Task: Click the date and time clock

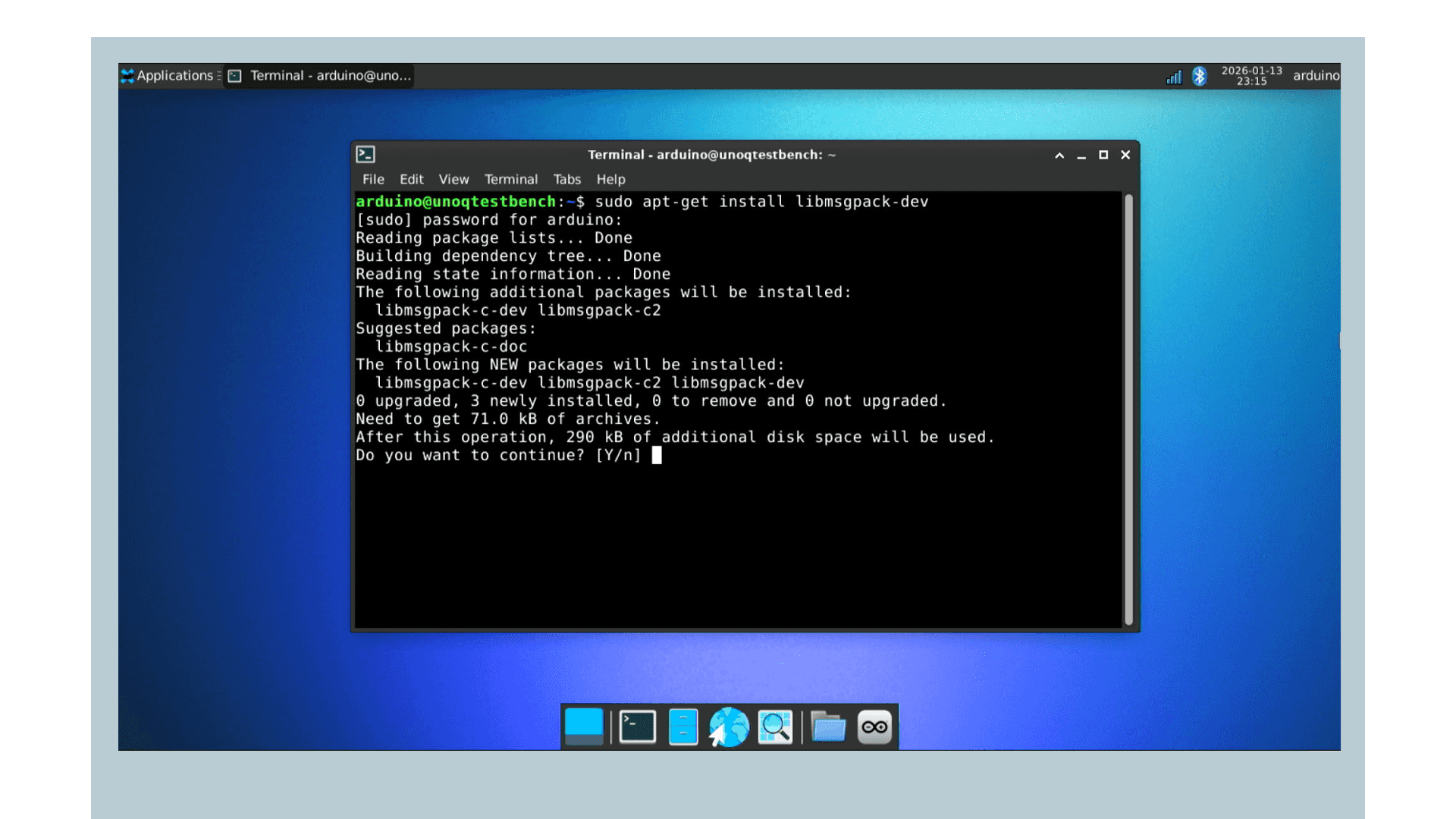Action: coord(1251,76)
